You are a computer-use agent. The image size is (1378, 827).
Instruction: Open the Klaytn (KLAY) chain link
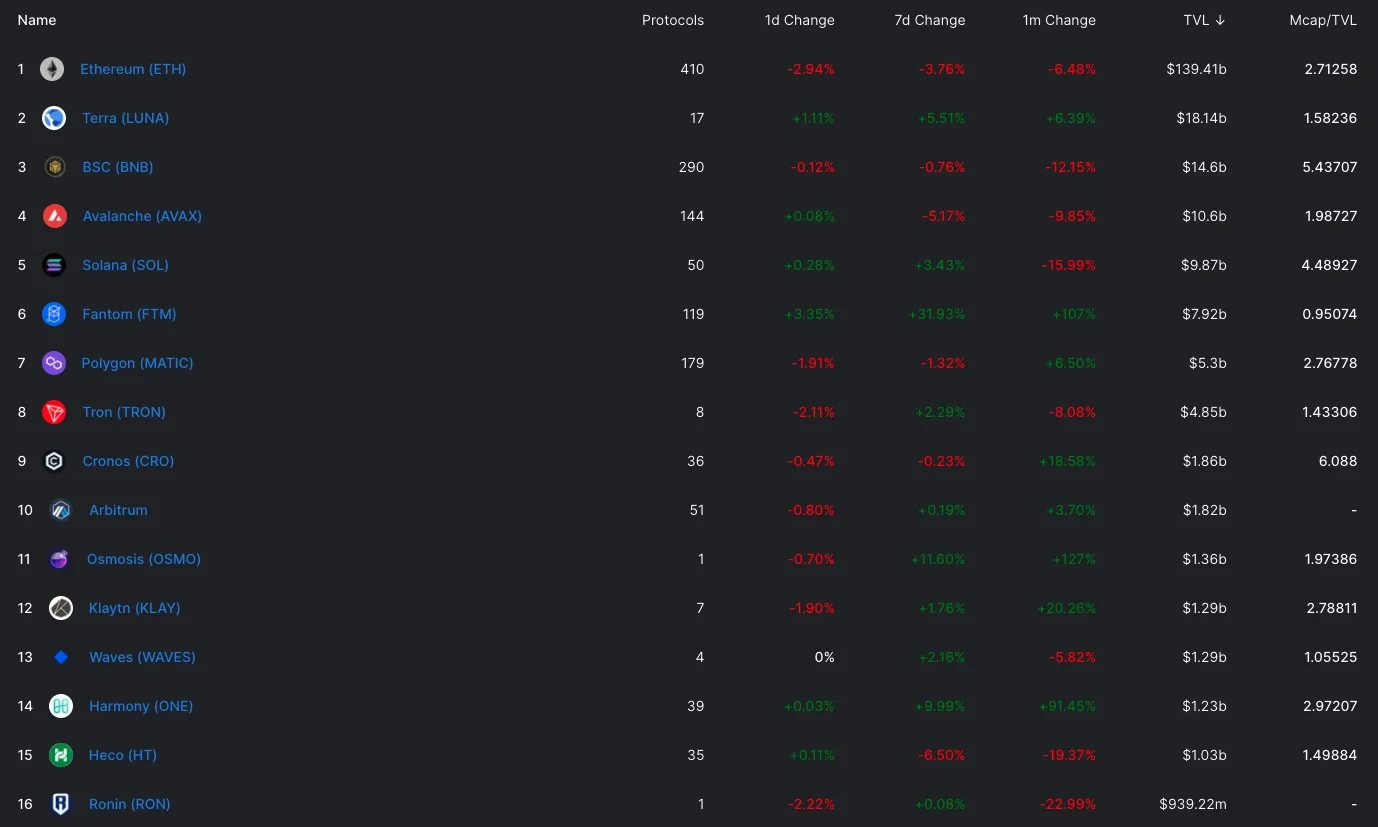tap(134, 608)
